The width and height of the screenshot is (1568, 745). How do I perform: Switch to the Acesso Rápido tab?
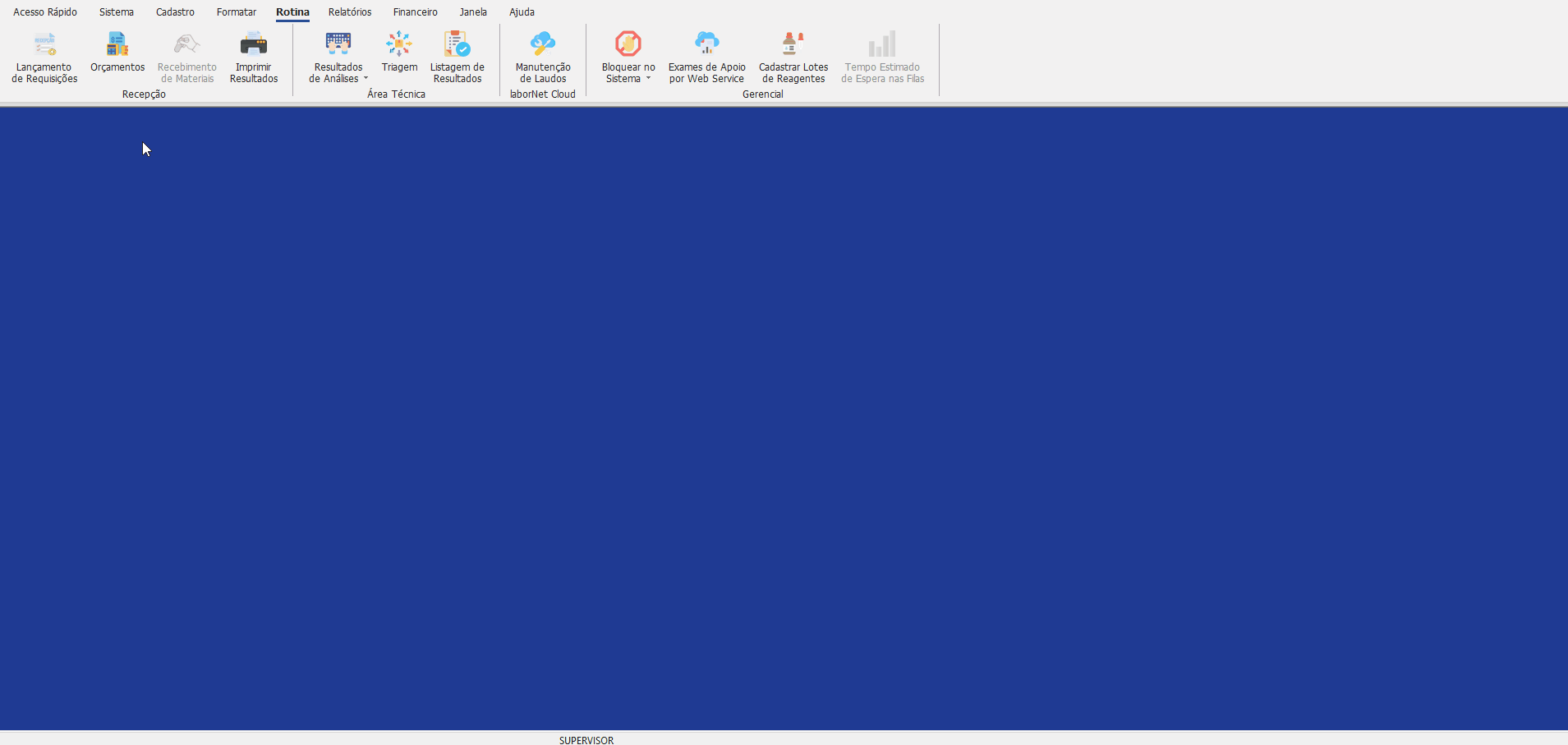coord(45,12)
